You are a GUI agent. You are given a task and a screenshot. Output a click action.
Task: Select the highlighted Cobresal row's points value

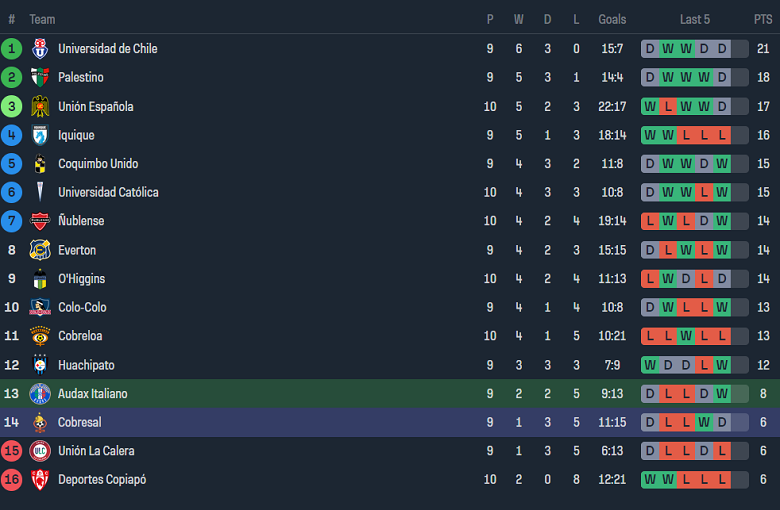763,423
